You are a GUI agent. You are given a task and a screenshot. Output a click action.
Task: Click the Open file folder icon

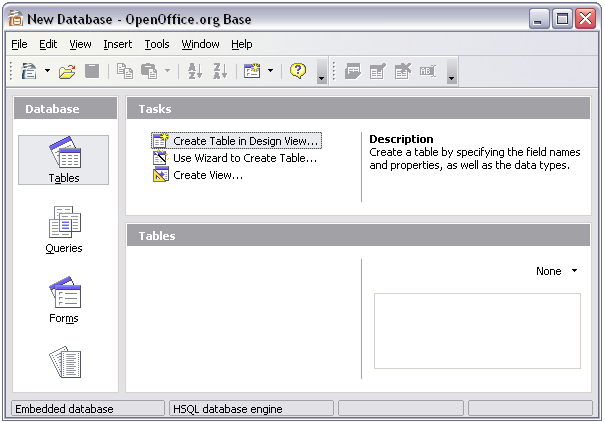point(67,71)
